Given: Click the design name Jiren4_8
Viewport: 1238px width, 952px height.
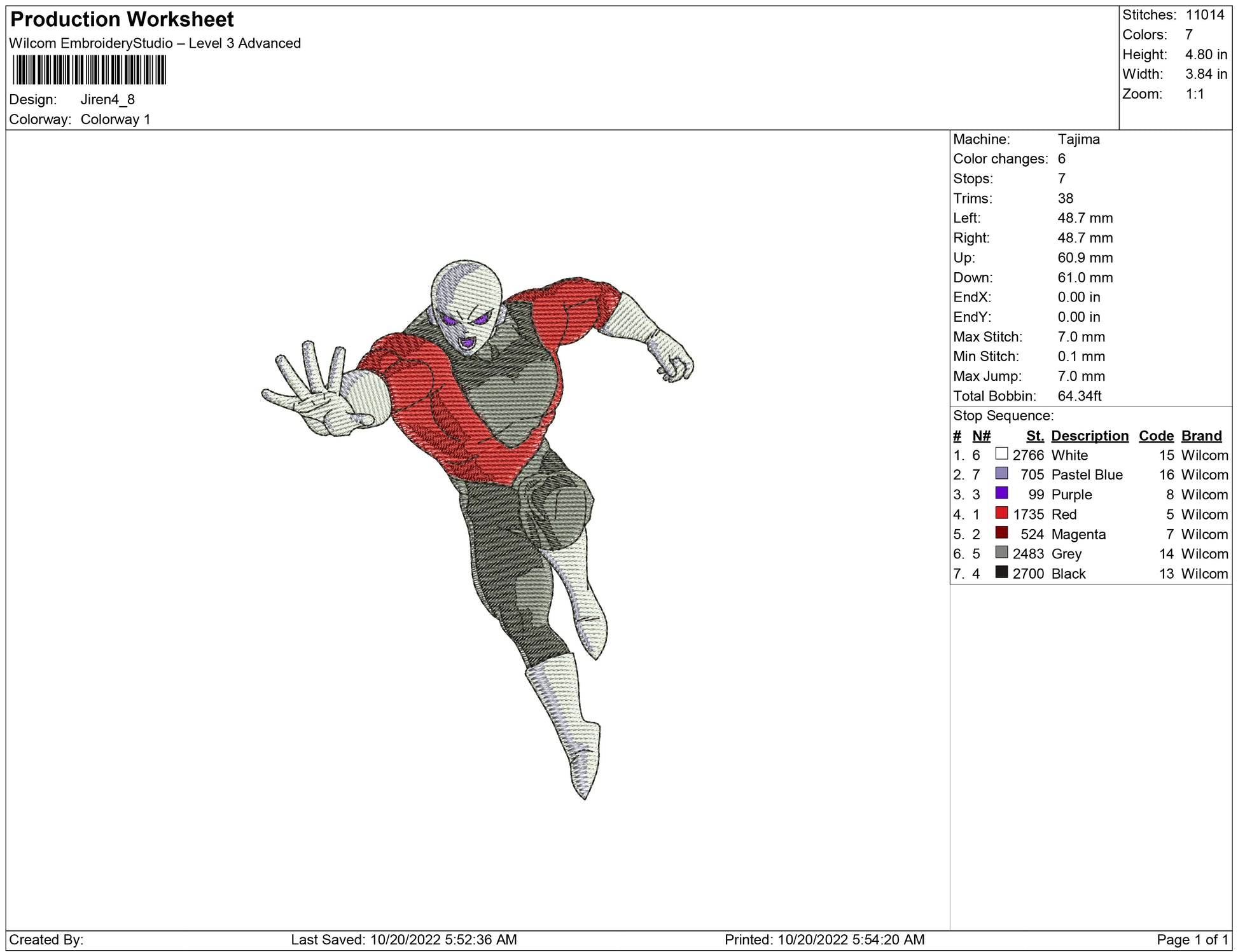Looking at the screenshot, I should pyautogui.click(x=108, y=100).
